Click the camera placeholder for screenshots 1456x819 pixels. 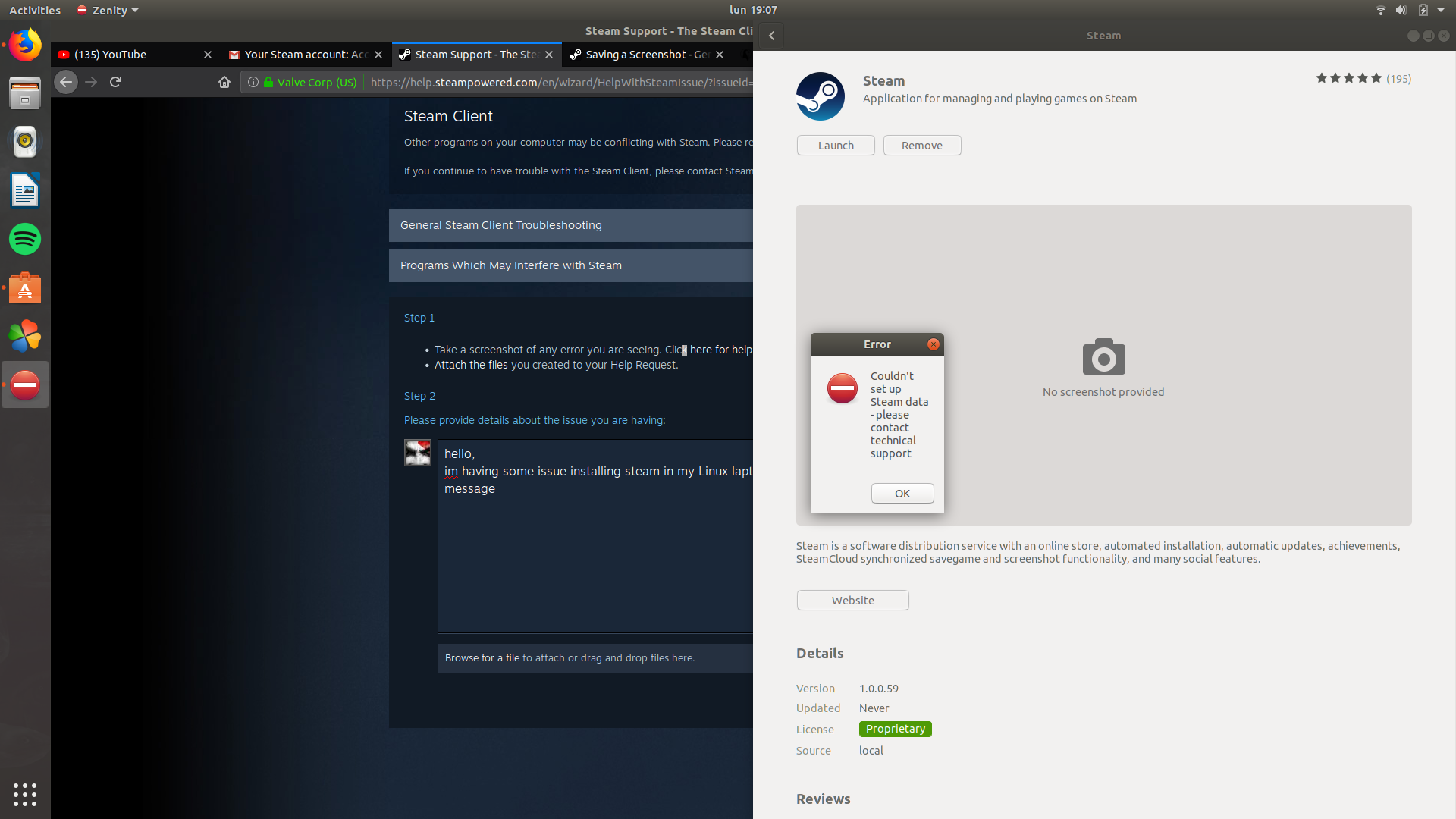coord(1103,356)
